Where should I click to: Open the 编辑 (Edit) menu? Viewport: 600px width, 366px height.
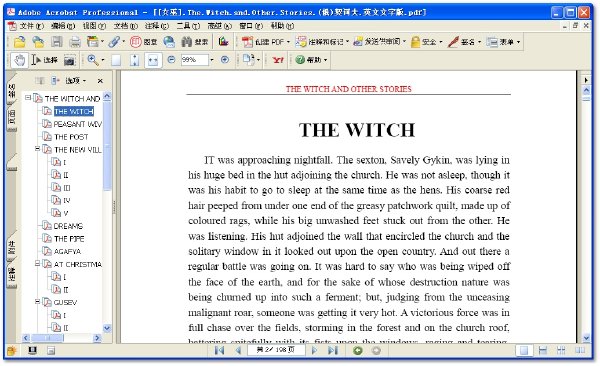coord(63,26)
